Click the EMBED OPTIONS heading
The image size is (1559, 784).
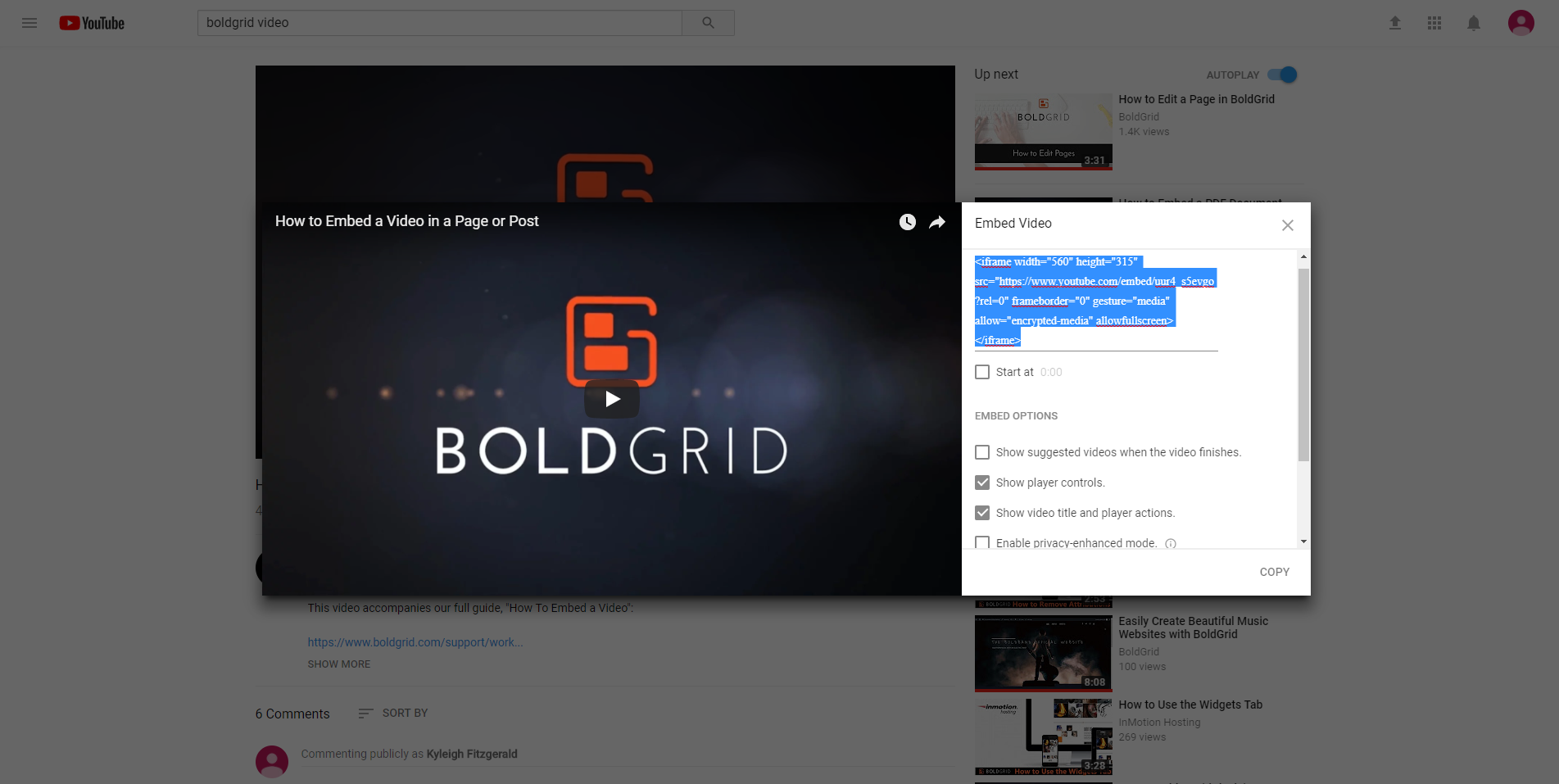[1016, 416]
